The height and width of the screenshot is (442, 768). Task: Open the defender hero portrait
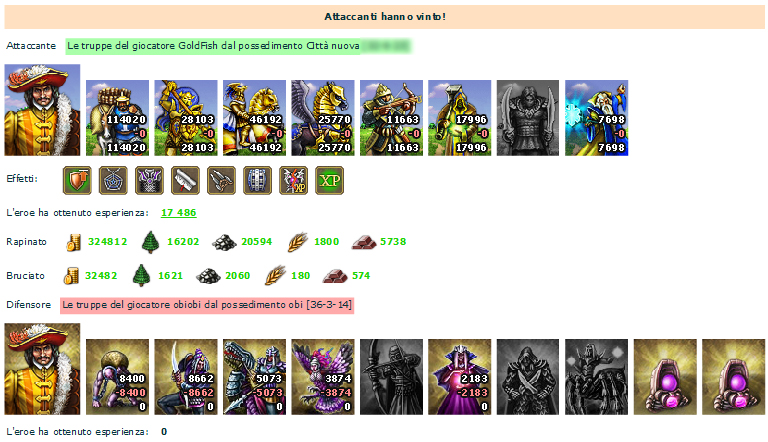pos(42,369)
